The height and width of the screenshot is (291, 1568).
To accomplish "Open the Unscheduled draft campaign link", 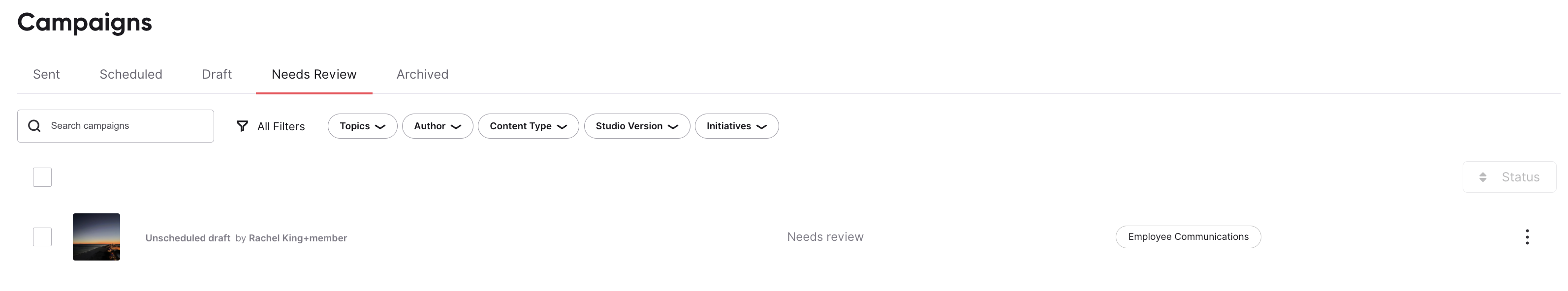I will (x=188, y=238).
